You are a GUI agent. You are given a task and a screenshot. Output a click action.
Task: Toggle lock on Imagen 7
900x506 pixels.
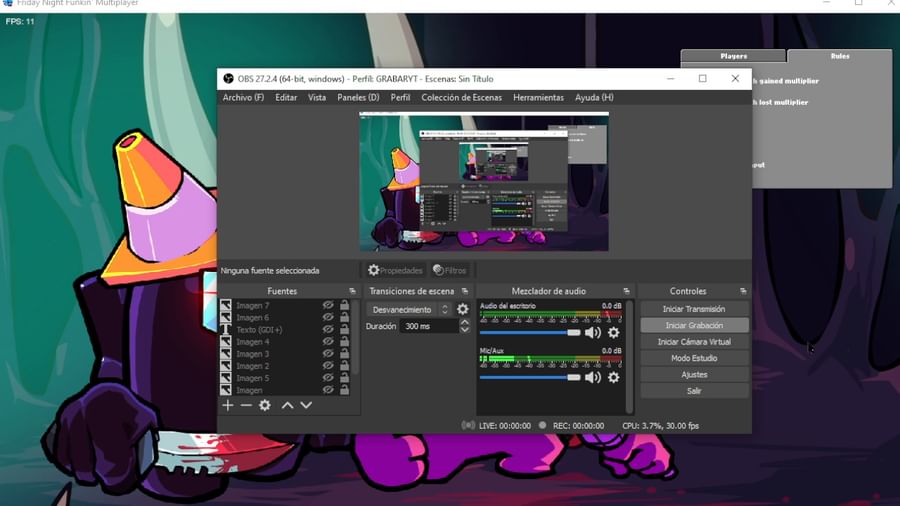click(344, 305)
